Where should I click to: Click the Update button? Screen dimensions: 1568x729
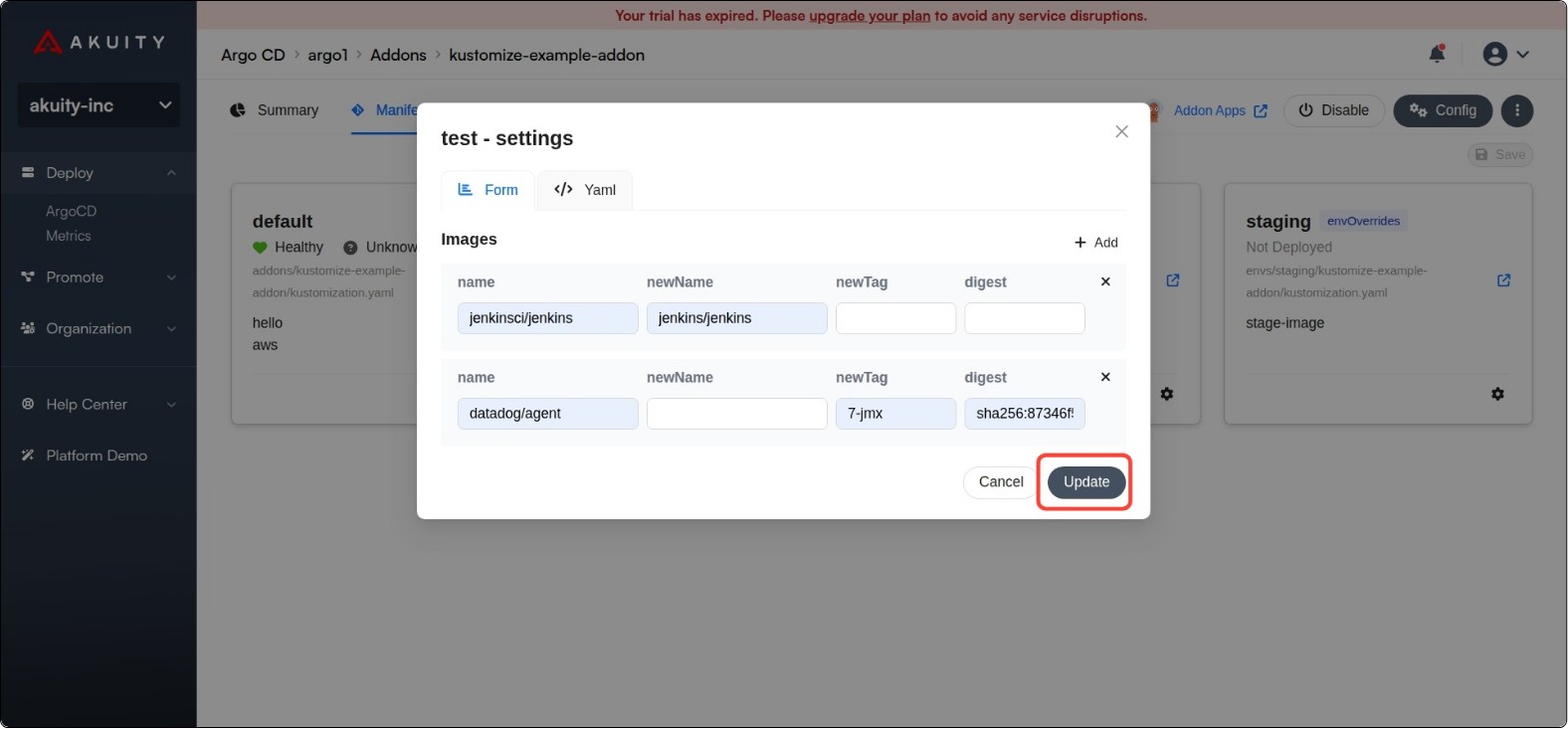click(x=1086, y=482)
